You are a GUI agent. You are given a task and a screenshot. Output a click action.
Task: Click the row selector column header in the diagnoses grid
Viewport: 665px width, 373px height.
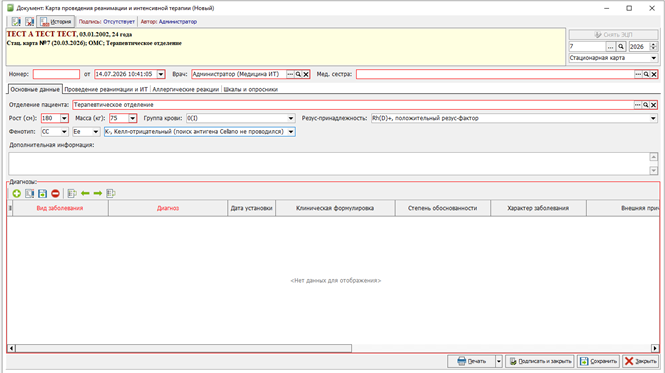click(10, 208)
